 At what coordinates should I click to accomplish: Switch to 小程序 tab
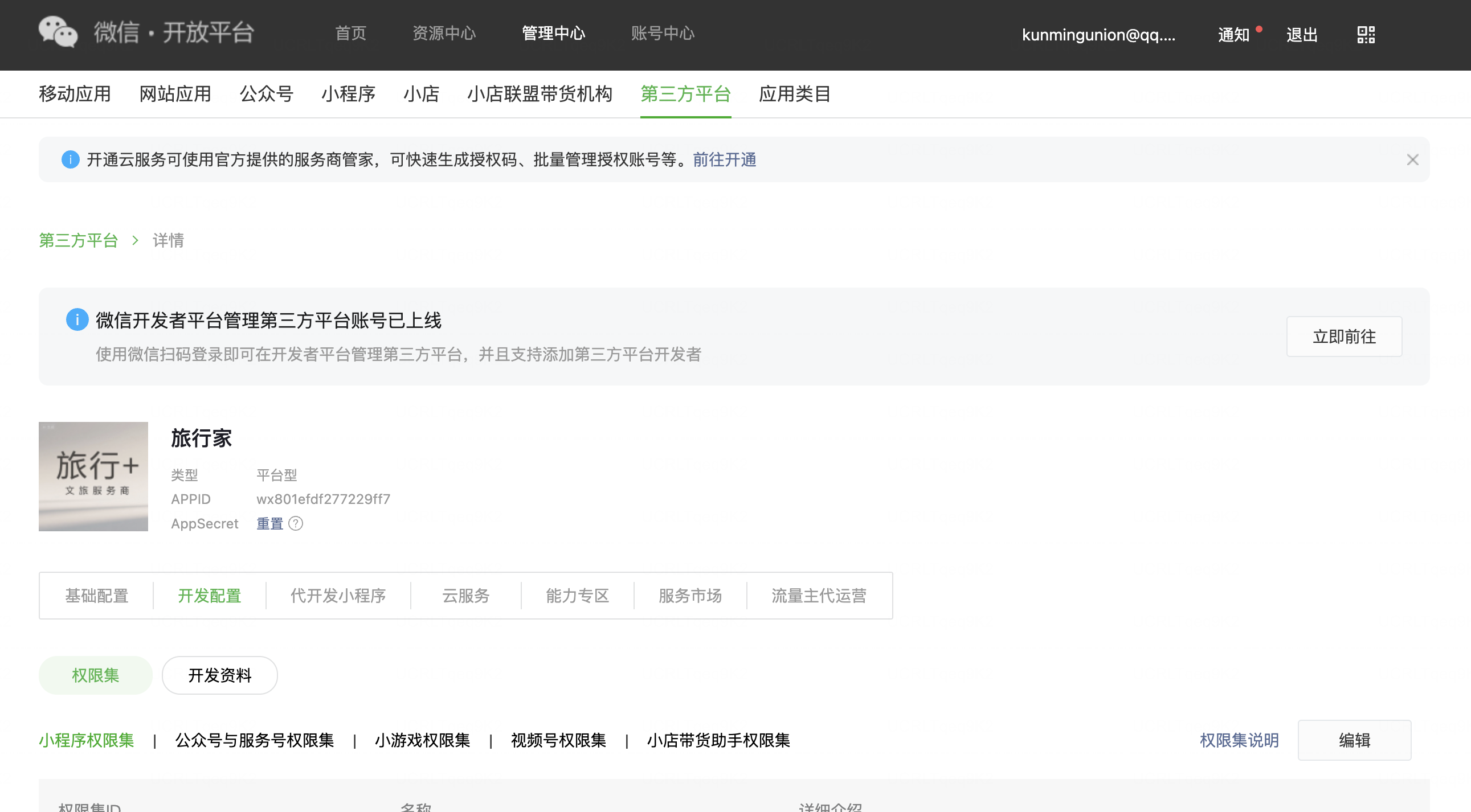348,93
